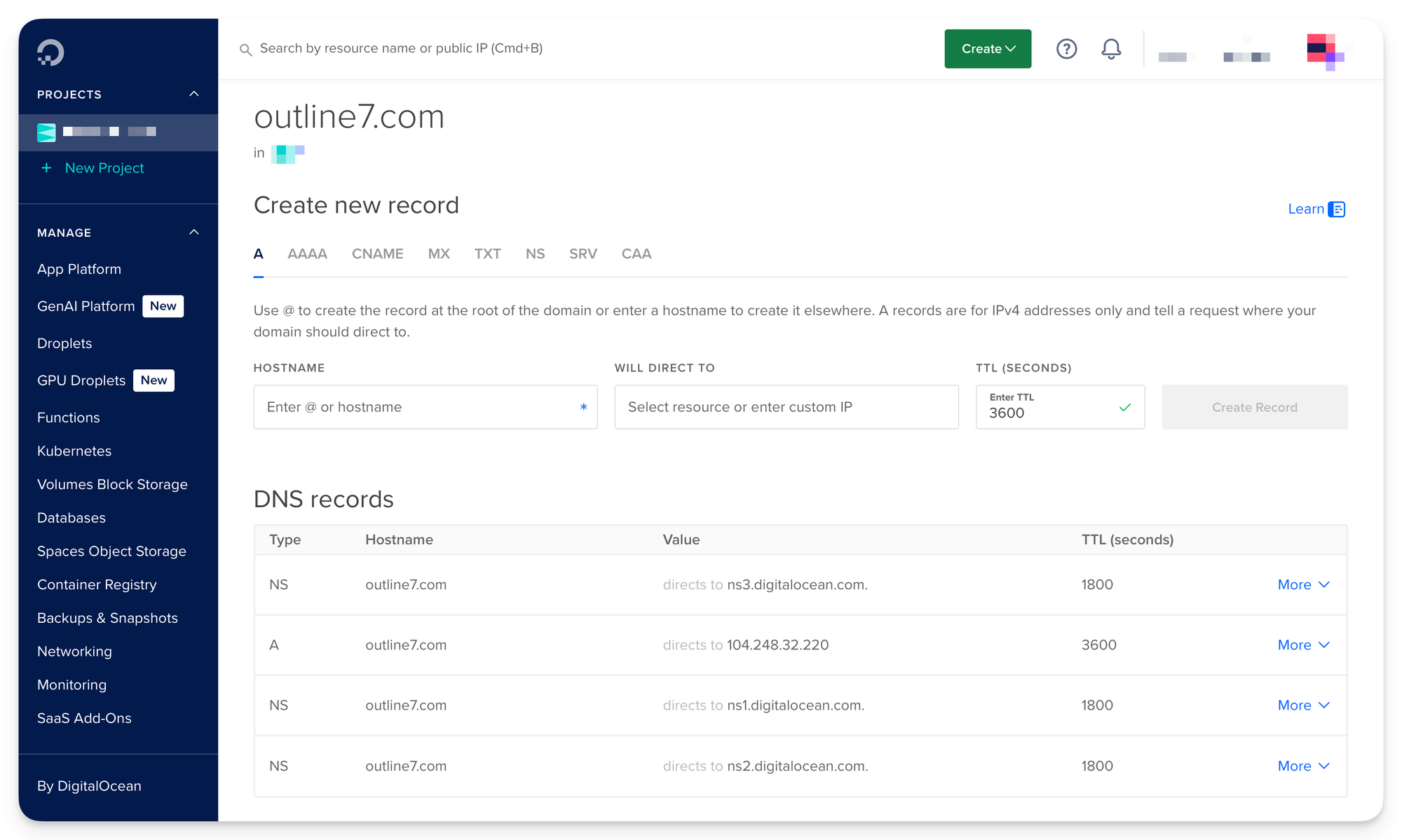Screen dimensions: 1402x840
Task: Open GenAI Platform in sidebar
Action: tap(86, 307)
